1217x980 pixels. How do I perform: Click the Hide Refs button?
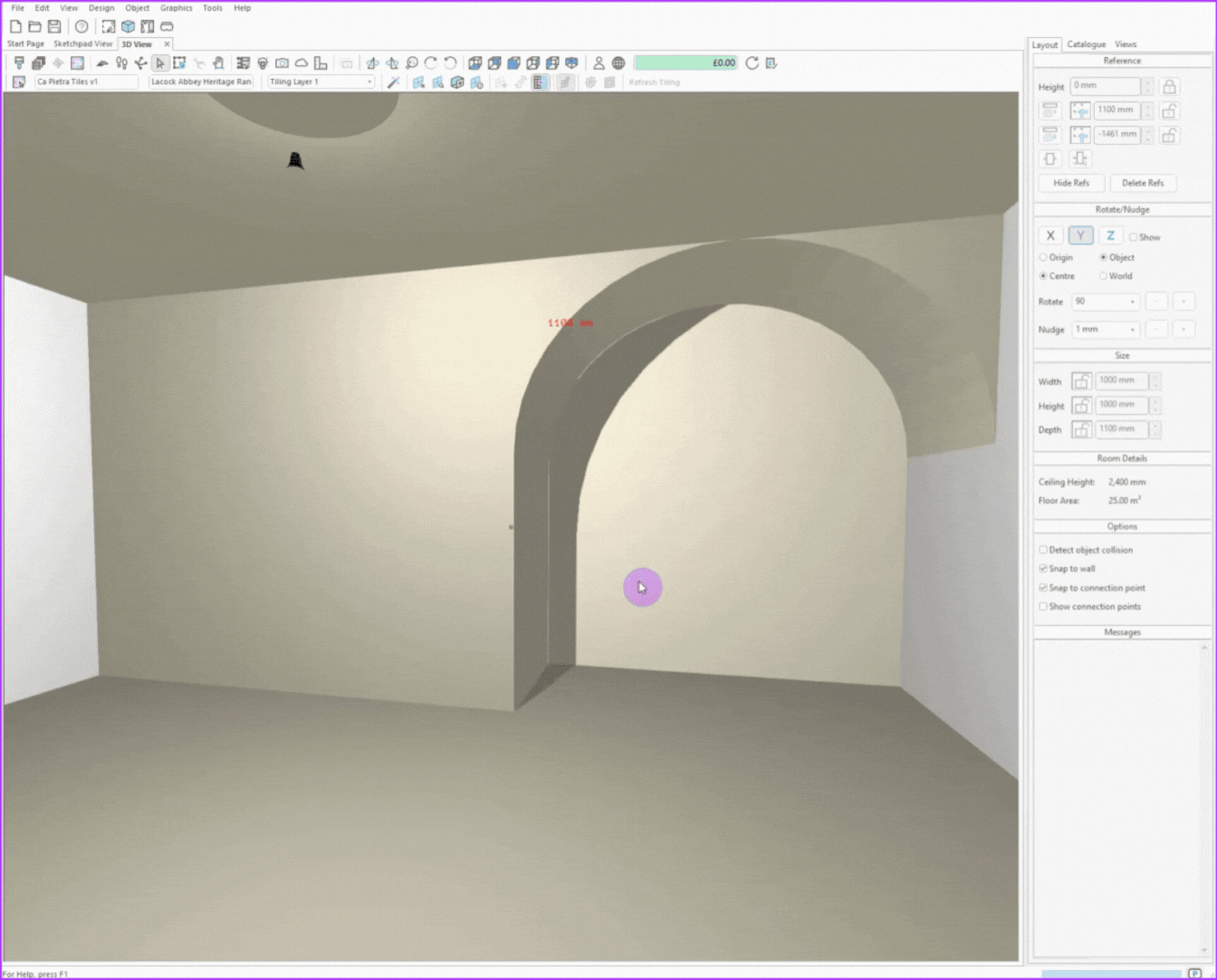click(x=1071, y=183)
